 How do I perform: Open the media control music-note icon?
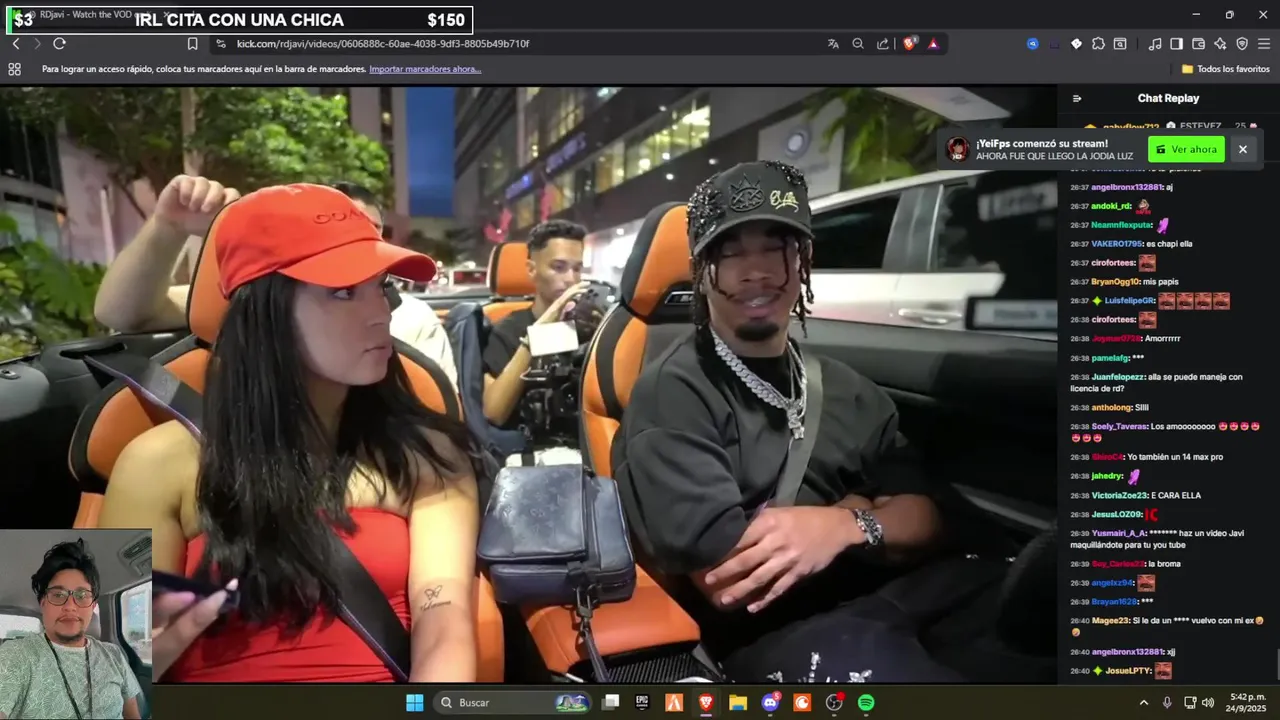pos(1155,44)
